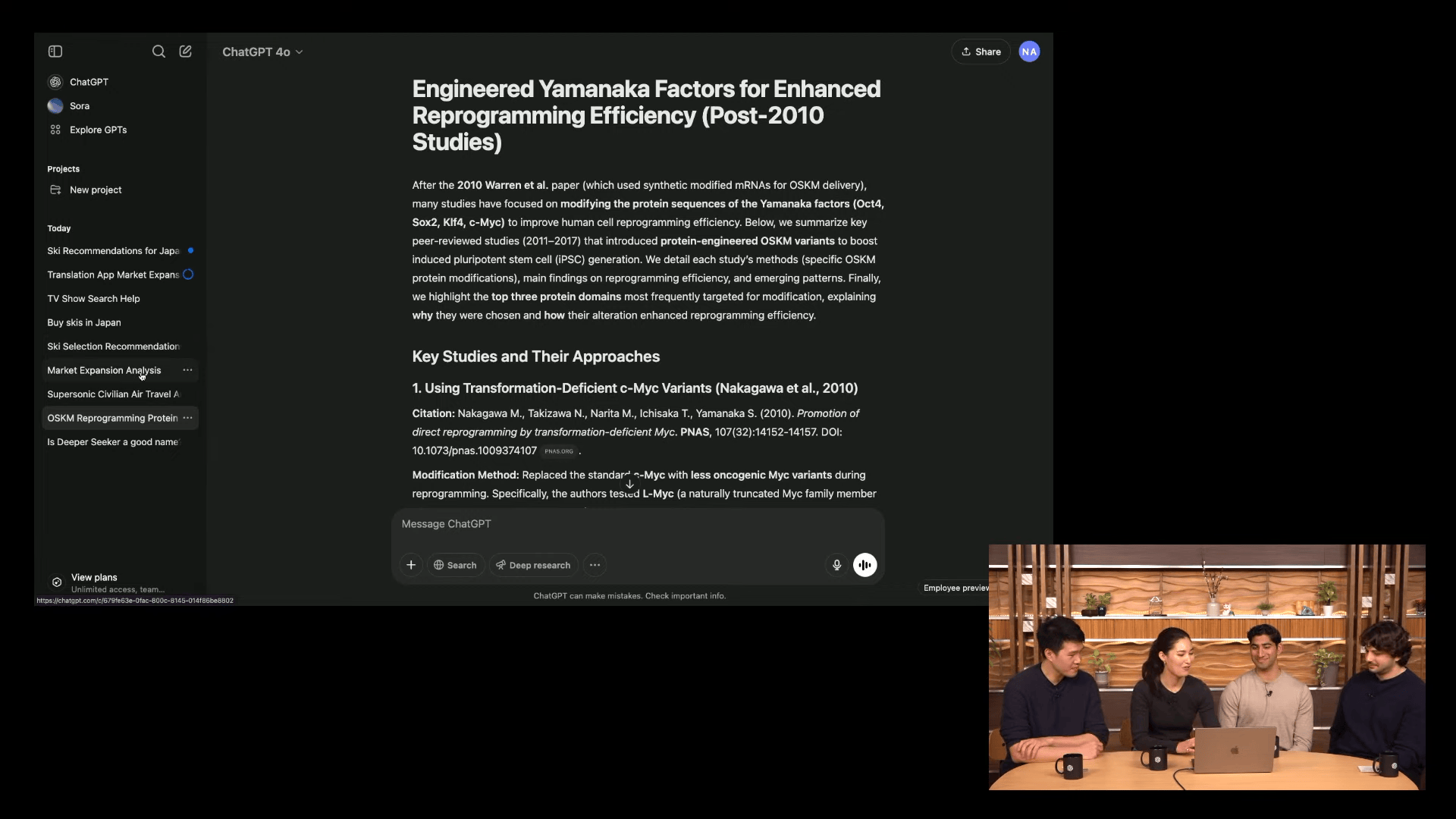Screen dimensions: 1456x819
Task: Click the microphone dictation icon
Action: [x=836, y=565]
